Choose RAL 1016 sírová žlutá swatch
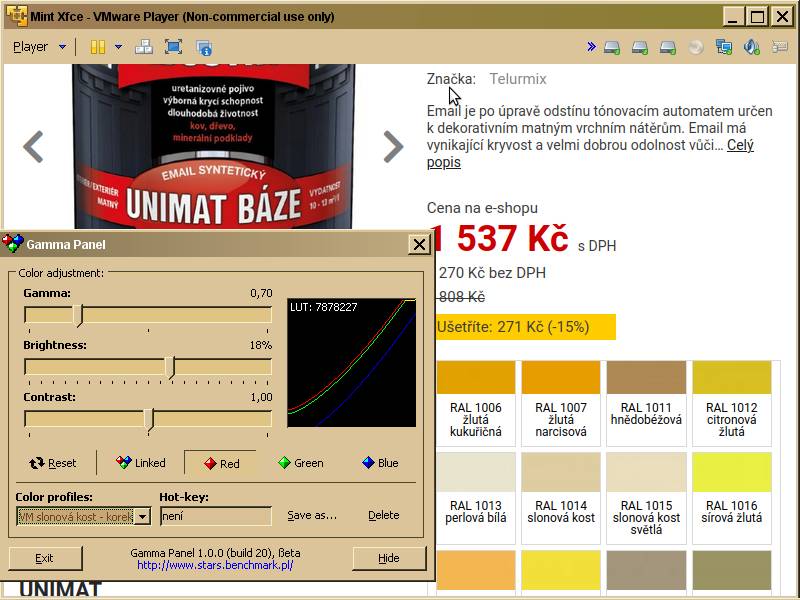The height and width of the screenshot is (600, 800). pyautogui.click(x=731, y=497)
